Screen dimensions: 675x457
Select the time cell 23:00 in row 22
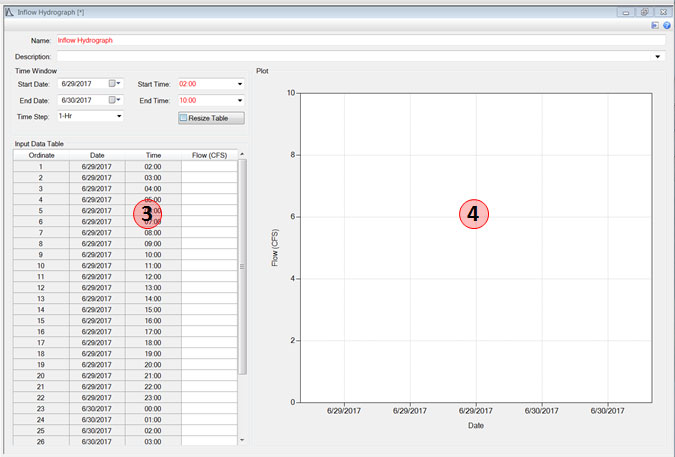tap(153, 398)
